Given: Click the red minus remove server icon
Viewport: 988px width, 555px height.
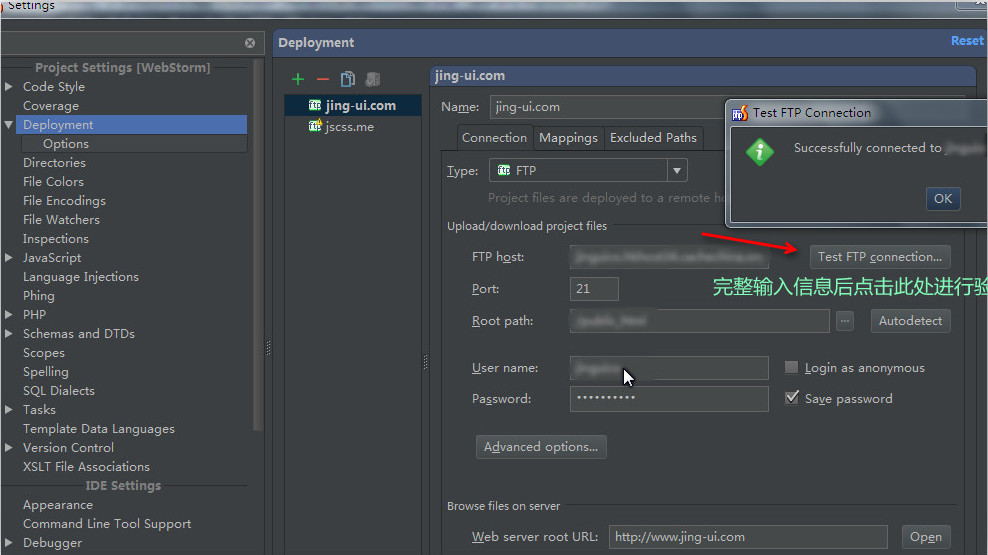Looking at the screenshot, I should tap(322, 79).
